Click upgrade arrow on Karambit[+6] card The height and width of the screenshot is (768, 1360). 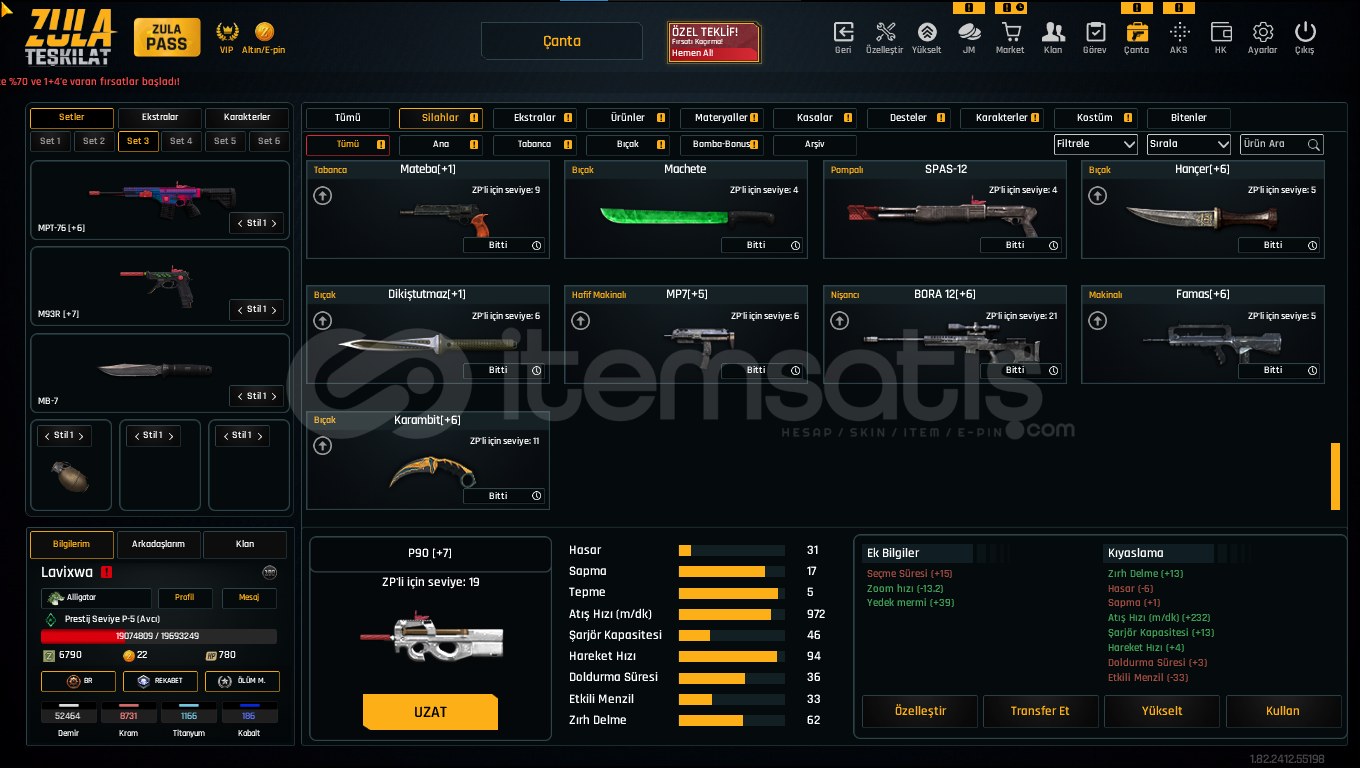pos(323,446)
